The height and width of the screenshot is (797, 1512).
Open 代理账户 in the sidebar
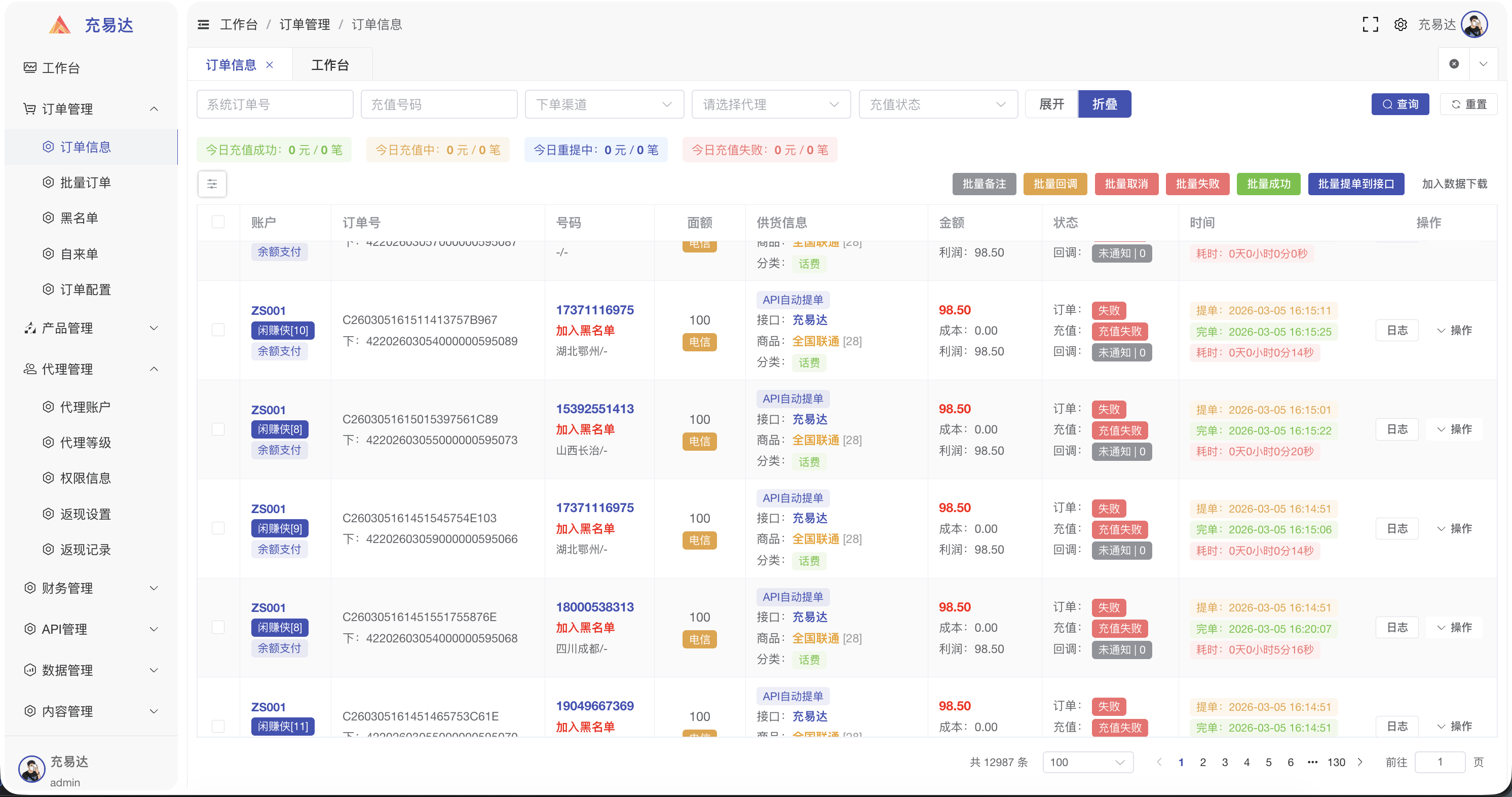pyautogui.click(x=85, y=407)
